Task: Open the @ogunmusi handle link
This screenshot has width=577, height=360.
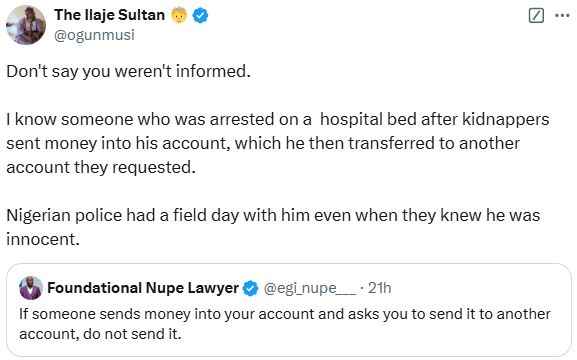Action: point(94,35)
